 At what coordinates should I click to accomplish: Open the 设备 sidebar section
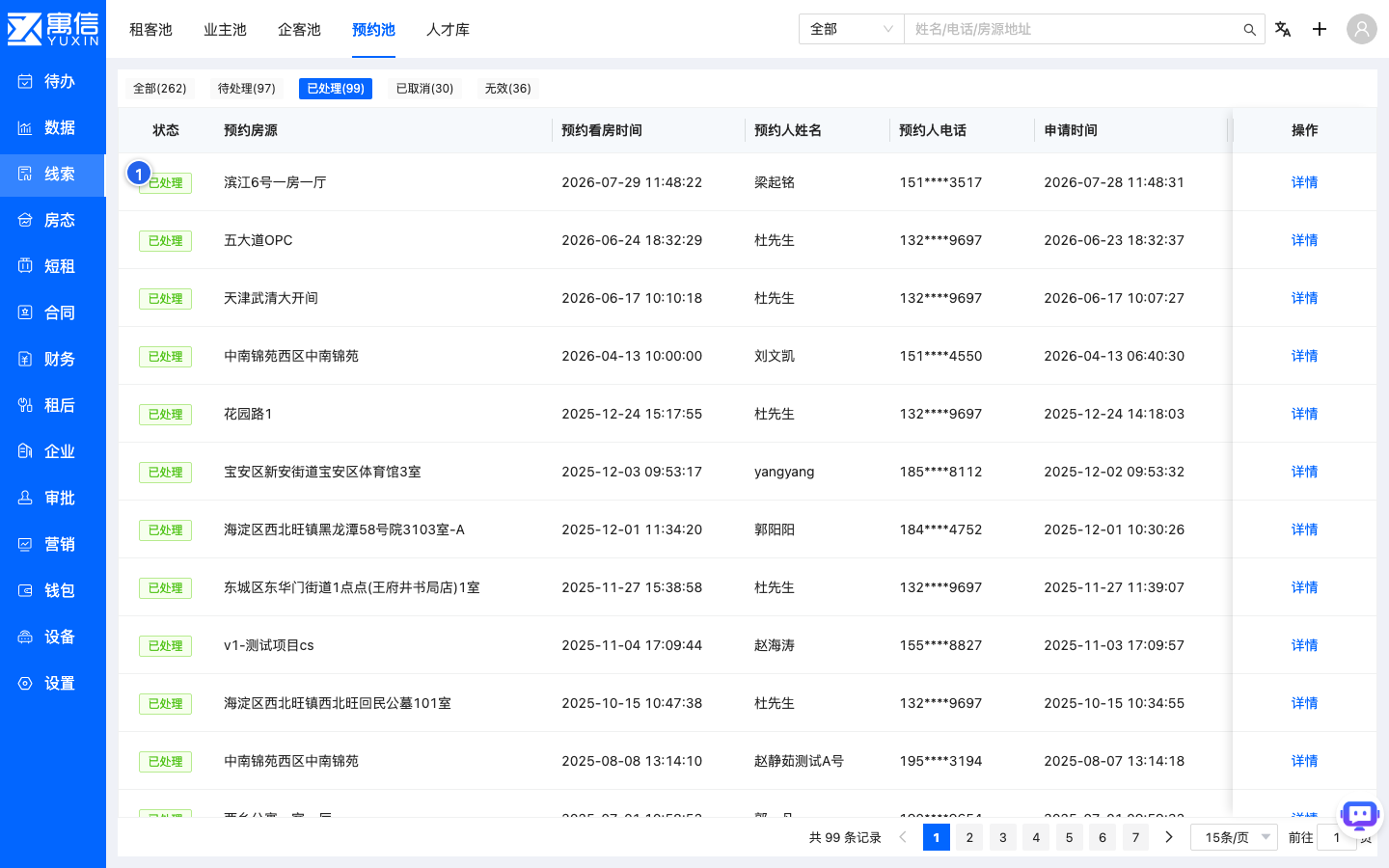click(x=53, y=637)
